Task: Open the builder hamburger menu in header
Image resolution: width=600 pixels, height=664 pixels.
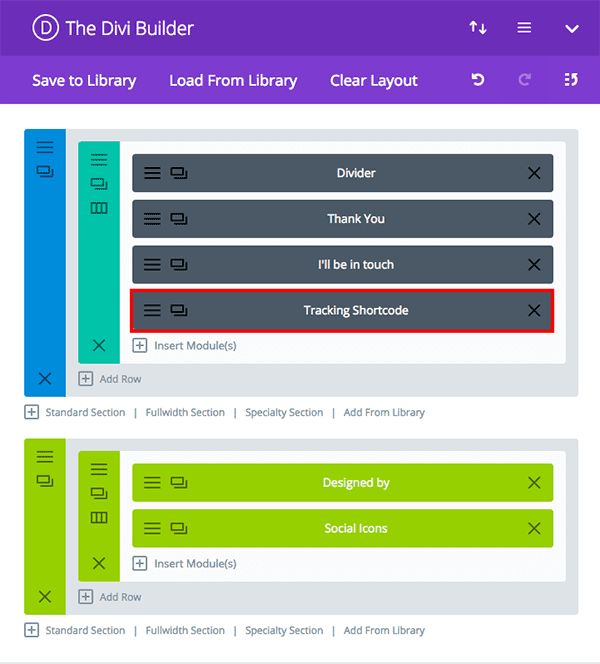Action: [524, 28]
